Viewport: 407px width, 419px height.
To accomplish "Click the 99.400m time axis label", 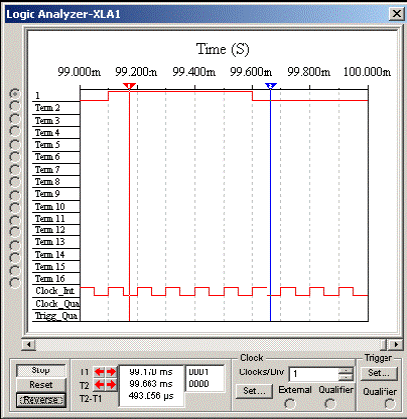I will tap(194, 72).
